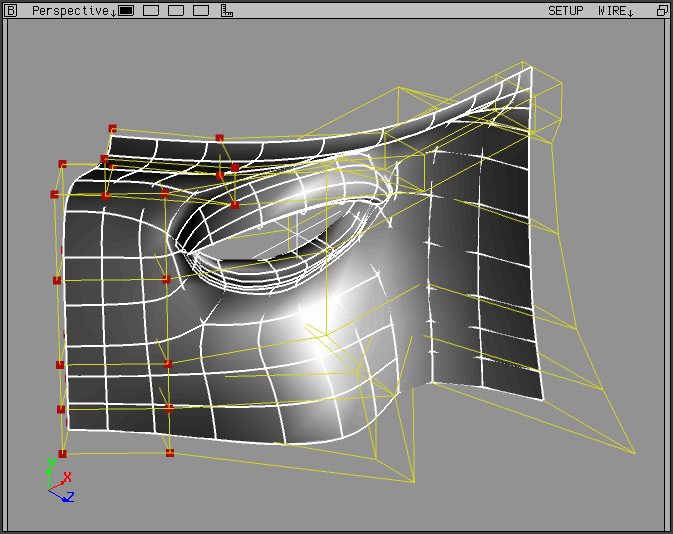Click the restore window icon beside WIRE
The height and width of the screenshot is (534, 673).
click(x=661, y=11)
